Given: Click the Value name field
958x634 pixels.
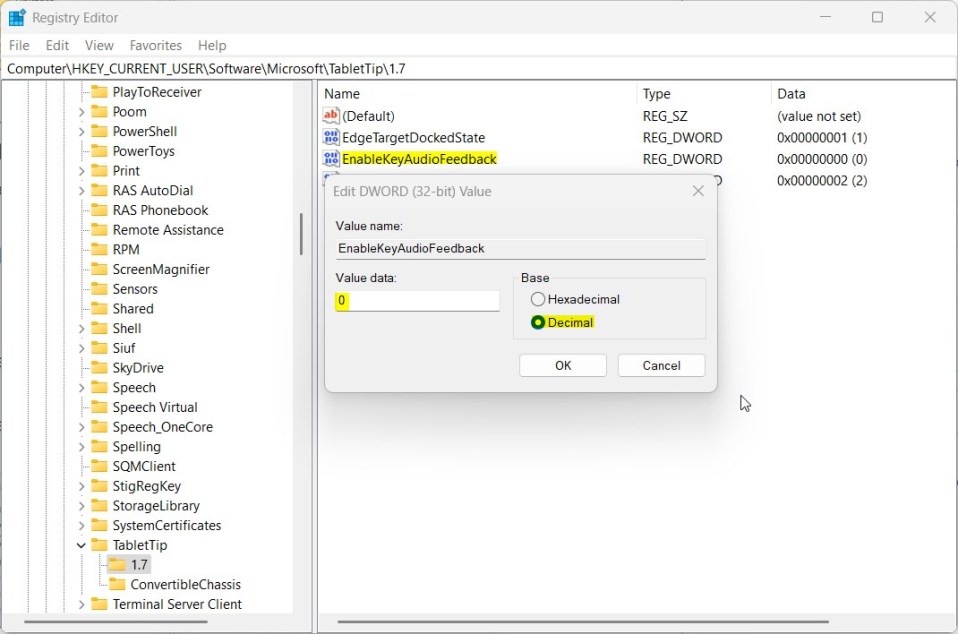Looking at the screenshot, I should [x=521, y=249].
